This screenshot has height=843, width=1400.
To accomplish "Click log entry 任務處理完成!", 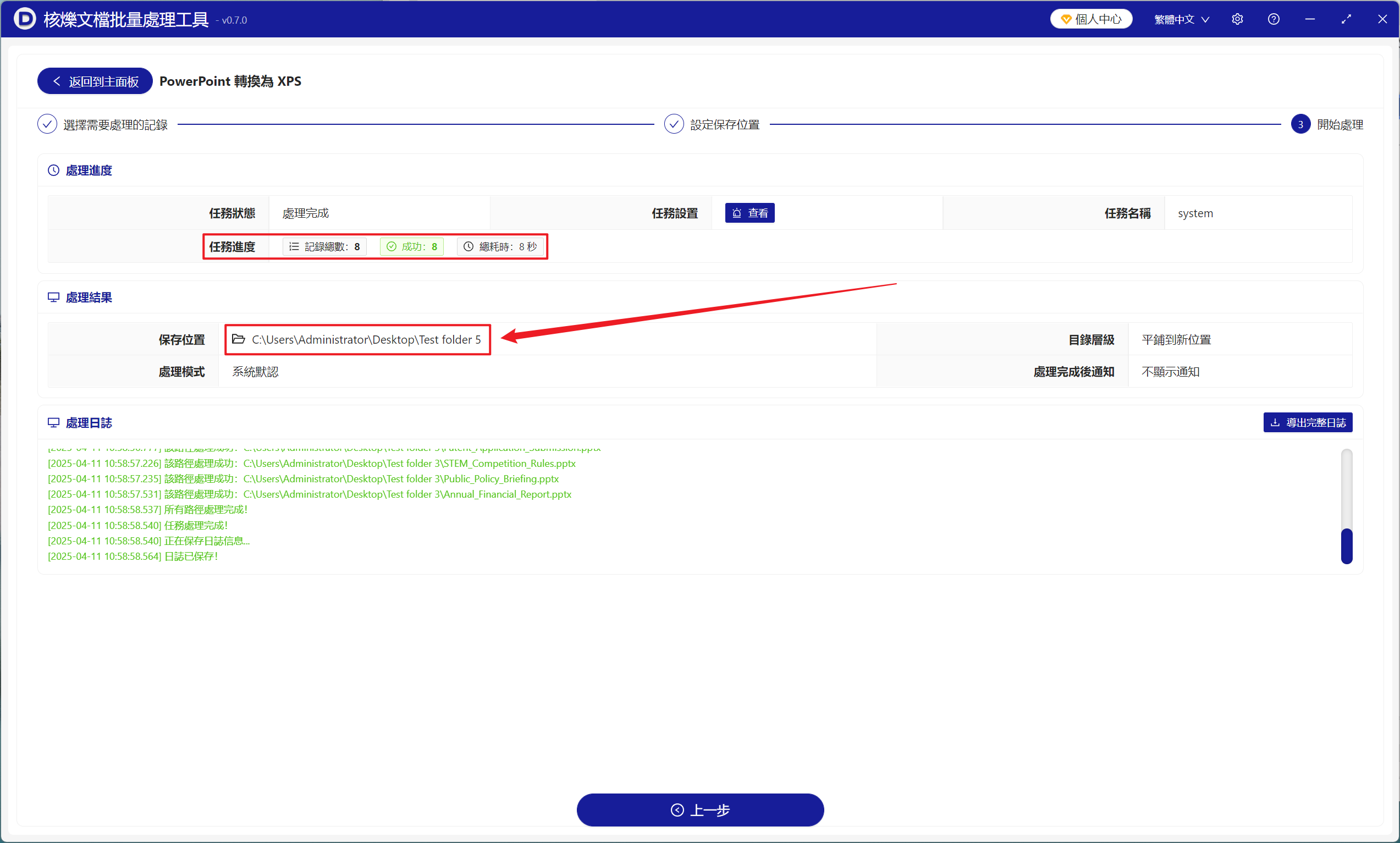I will point(138,526).
